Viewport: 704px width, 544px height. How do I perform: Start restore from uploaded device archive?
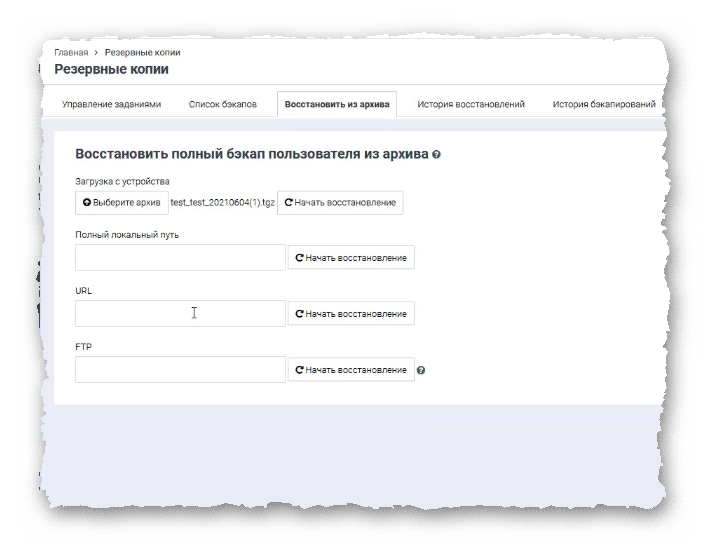[340, 202]
